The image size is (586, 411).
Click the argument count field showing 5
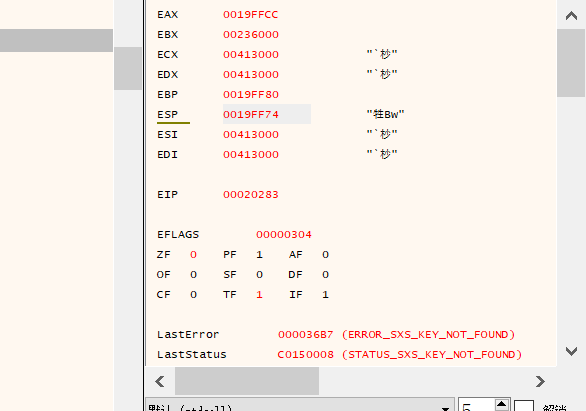click(x=476, y=406)
